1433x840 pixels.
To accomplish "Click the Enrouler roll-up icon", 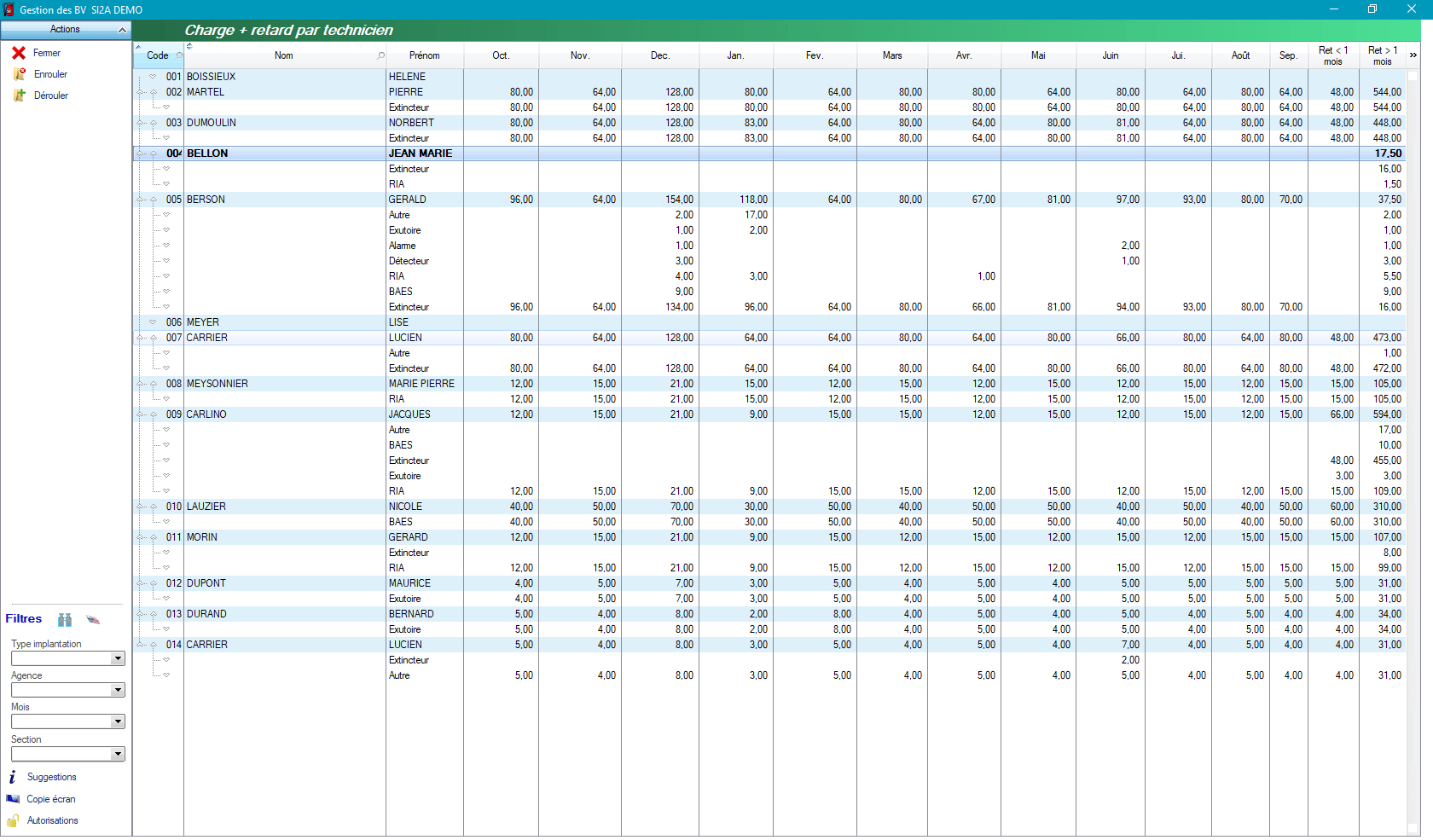I will pyautogui.click(x=19, y=74).
